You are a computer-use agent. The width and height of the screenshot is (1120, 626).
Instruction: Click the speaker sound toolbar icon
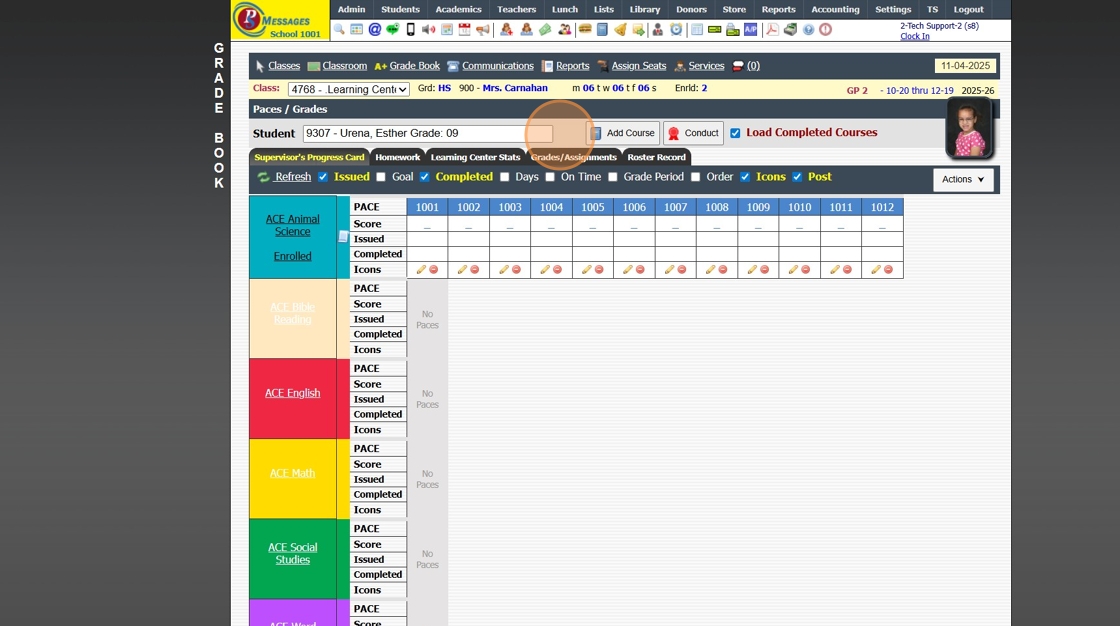point(429,29)
